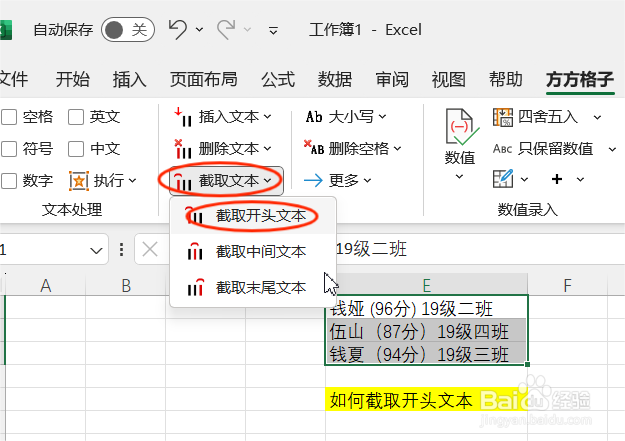The image size is (625, 441).
Task: Collapse the 截取文本 dropdown arrow
Action: click(267, 180)
